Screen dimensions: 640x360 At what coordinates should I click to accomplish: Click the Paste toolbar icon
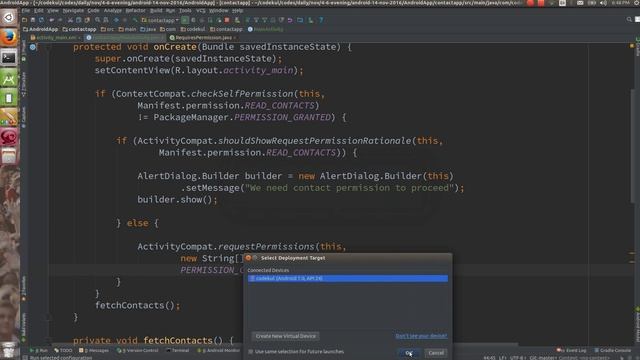(87, 20)
